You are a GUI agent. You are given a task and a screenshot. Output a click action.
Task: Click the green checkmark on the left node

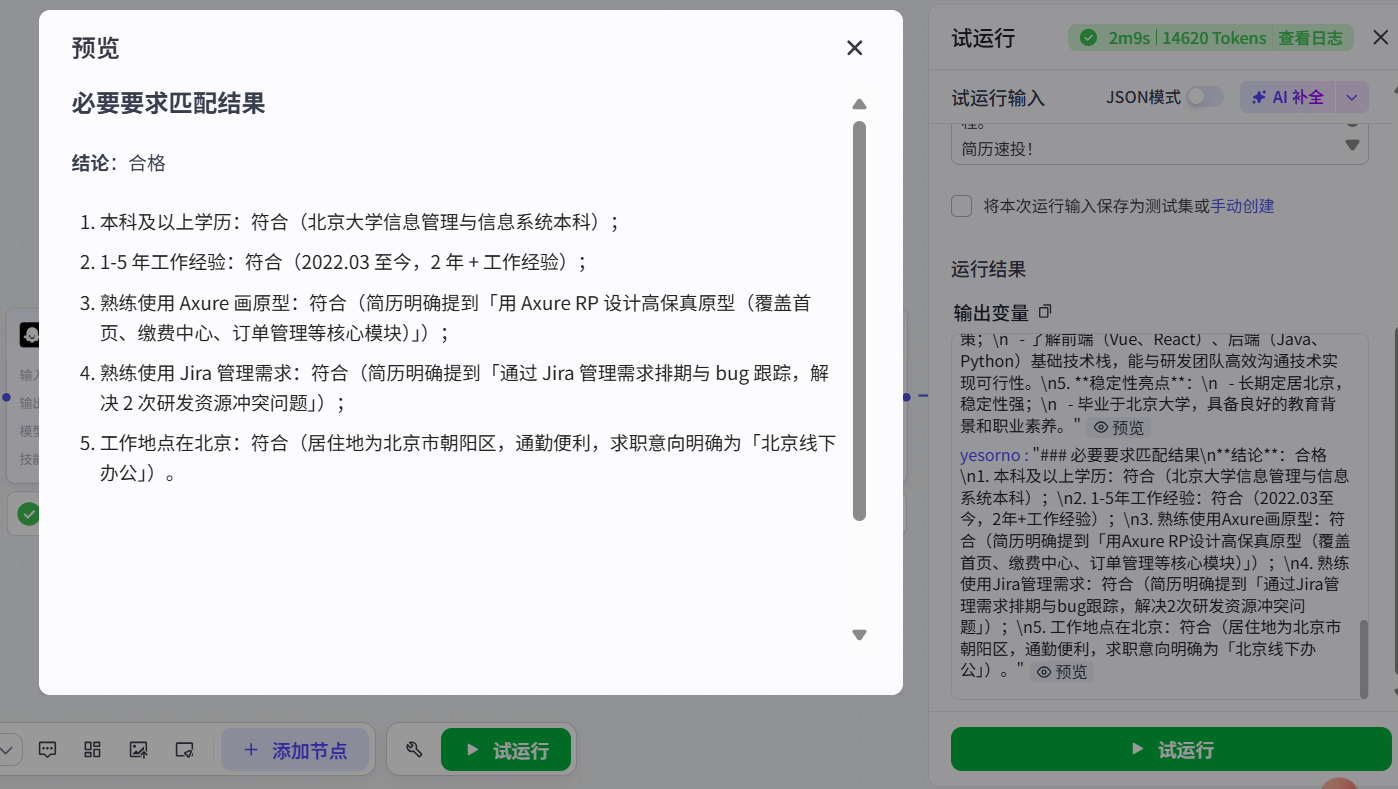[x=28, y=513]
